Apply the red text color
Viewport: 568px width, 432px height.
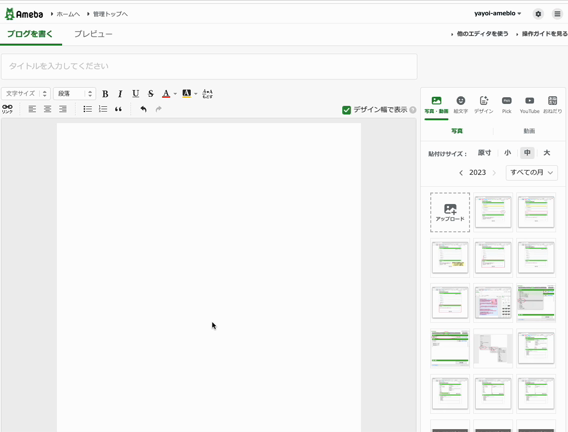pos(166,94)
